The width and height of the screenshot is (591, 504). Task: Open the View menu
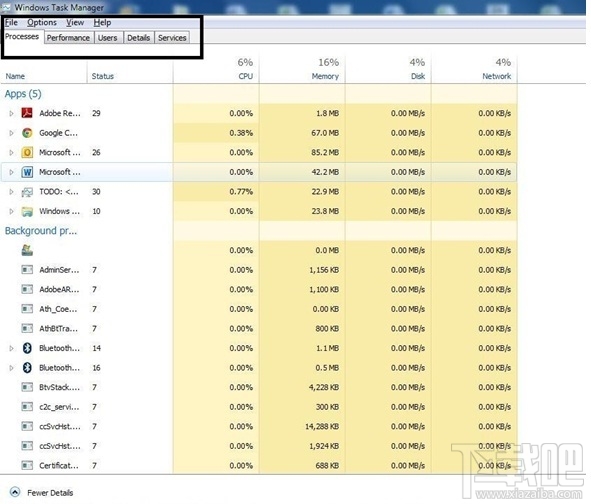click(x=75, y=23)
